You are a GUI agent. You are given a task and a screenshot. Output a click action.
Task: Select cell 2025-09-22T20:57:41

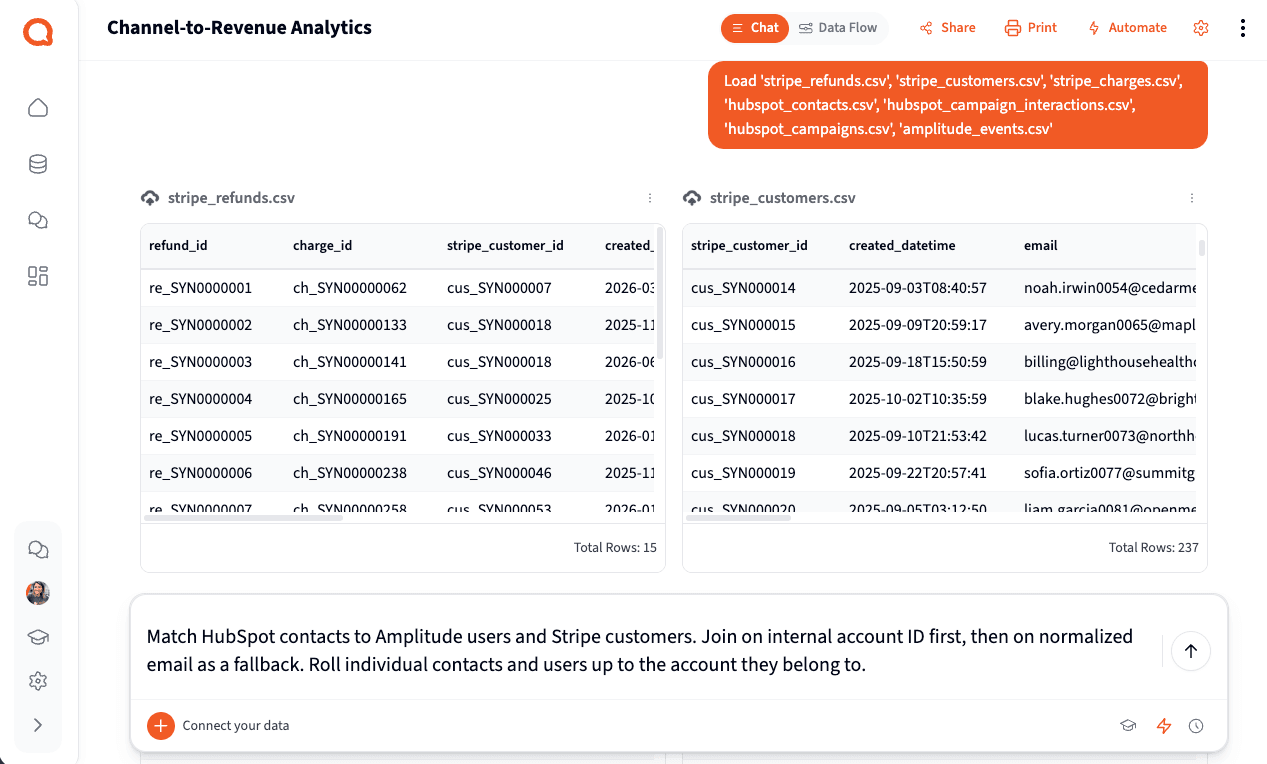coord(918,473)
